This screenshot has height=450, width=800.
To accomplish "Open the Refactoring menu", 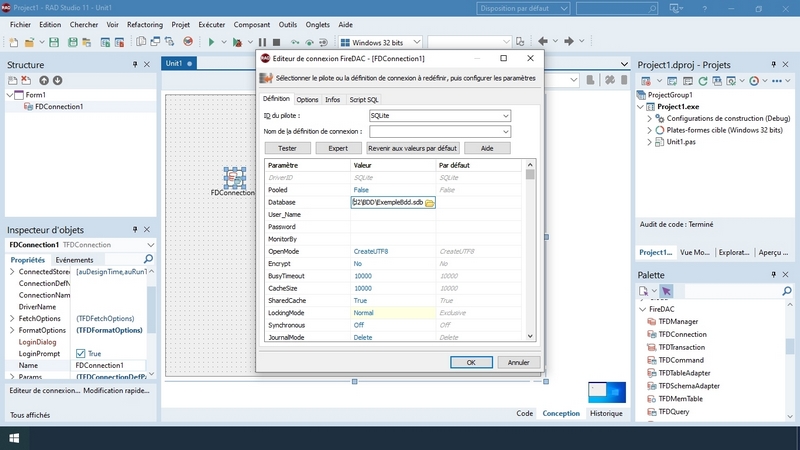I will pyautogui.click(x=146, y=23).
